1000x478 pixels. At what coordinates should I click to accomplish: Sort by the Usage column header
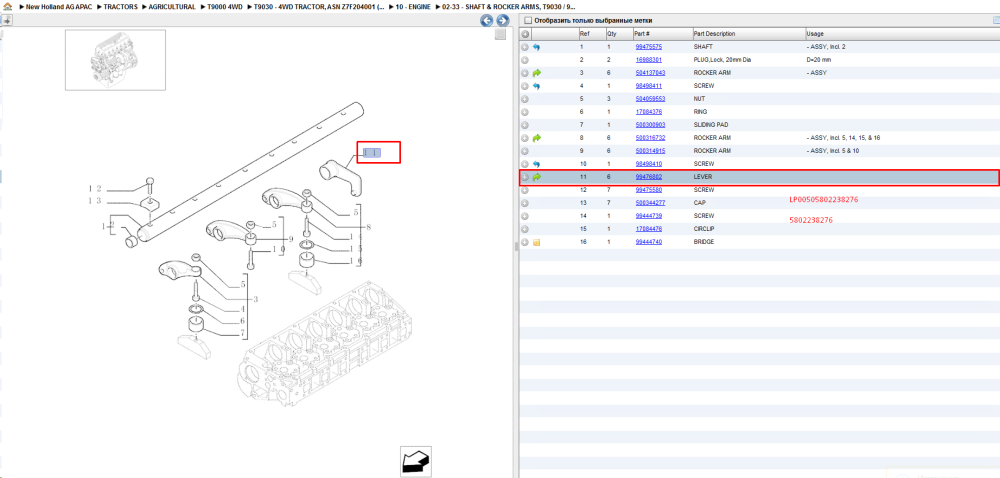click(902, 34)
